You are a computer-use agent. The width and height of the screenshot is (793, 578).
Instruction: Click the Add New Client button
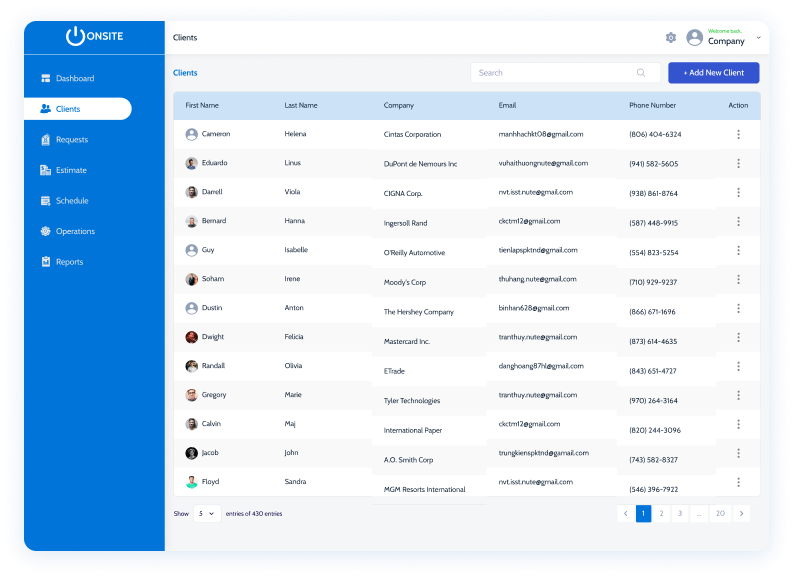713,73
